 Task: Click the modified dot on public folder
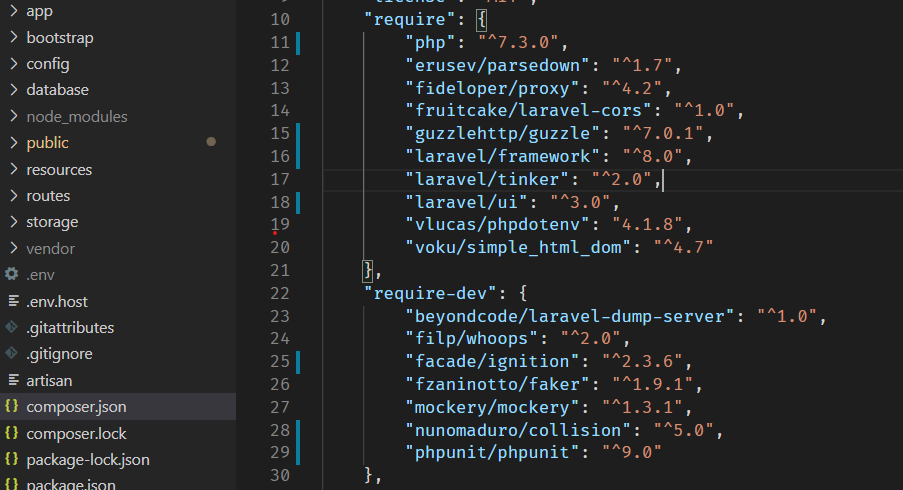(211, 142)
